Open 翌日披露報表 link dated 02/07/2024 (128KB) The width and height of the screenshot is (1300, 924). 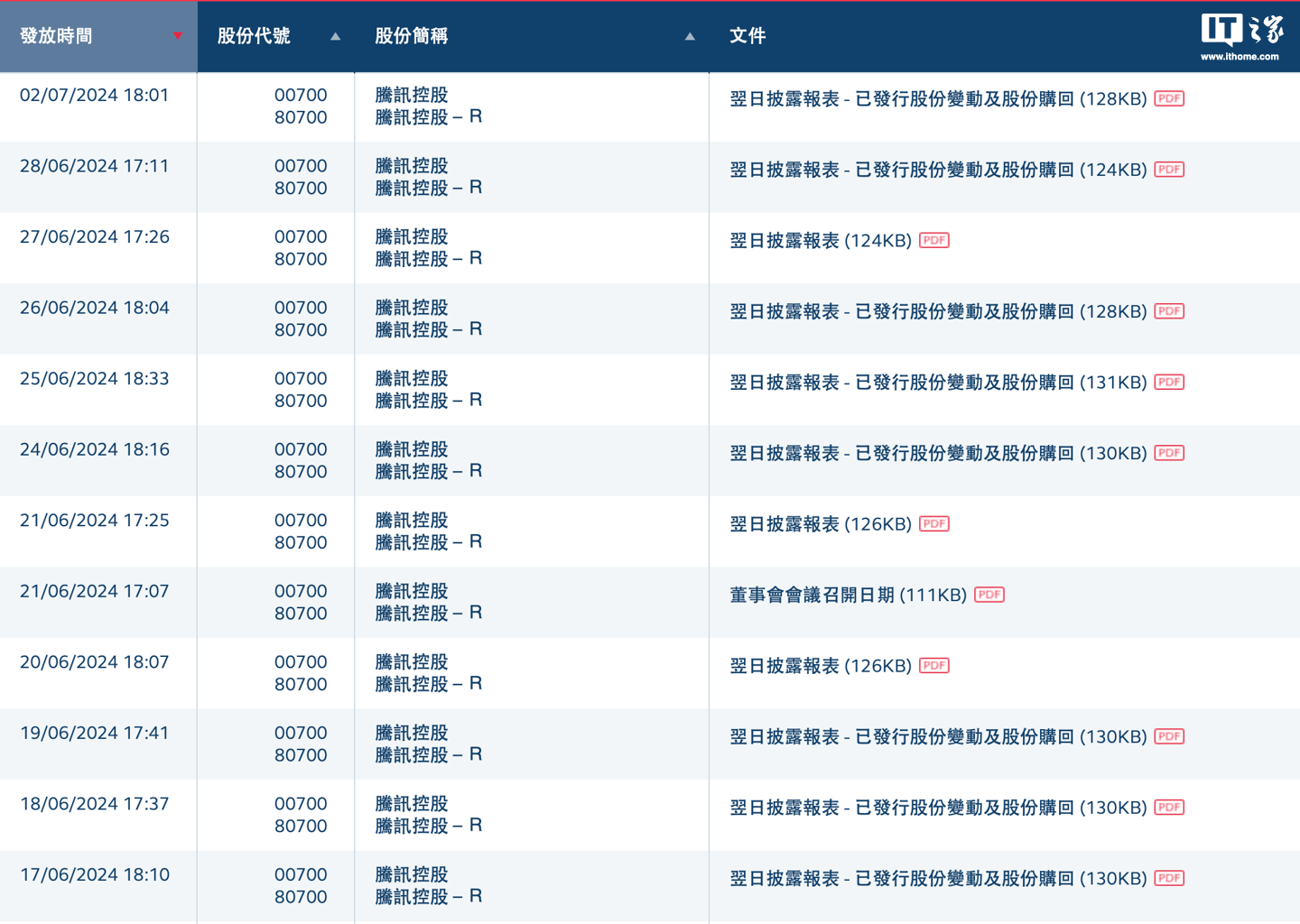click(x=938, y=99)
